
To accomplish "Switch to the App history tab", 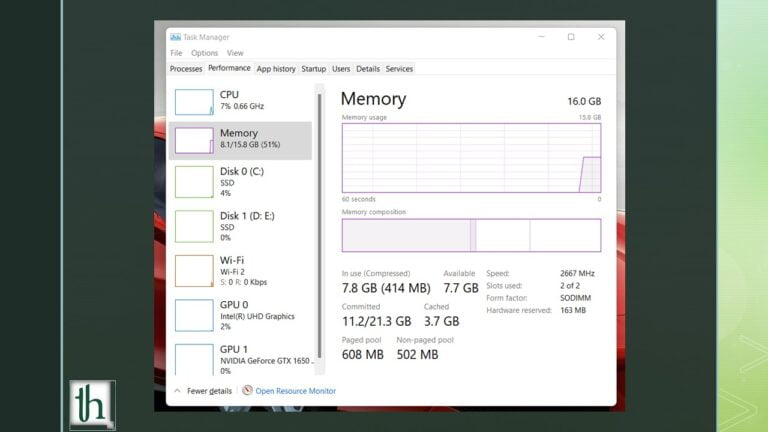I will (276, 69).
